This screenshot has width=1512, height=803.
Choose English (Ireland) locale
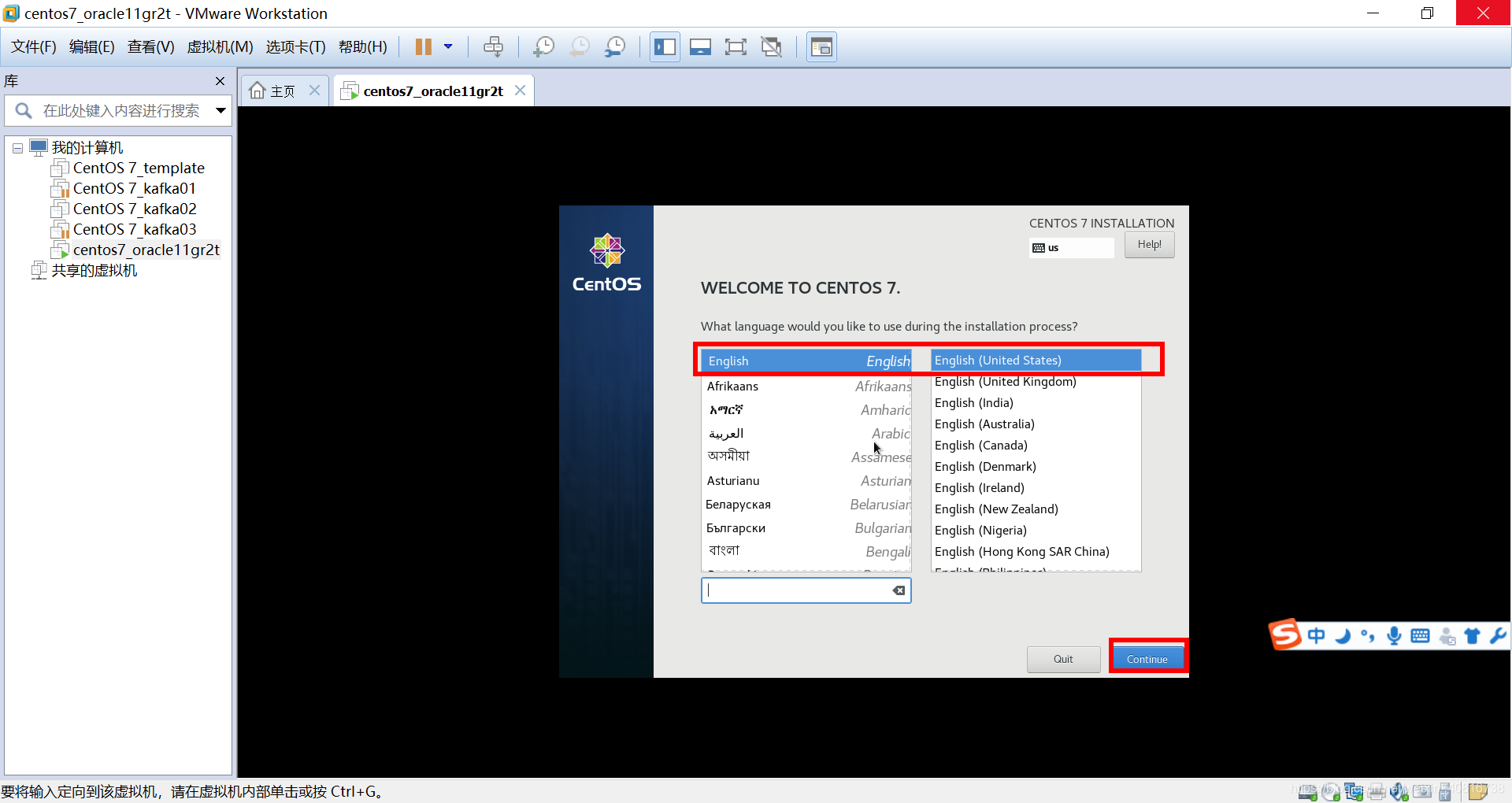[x=1036, y=488]
